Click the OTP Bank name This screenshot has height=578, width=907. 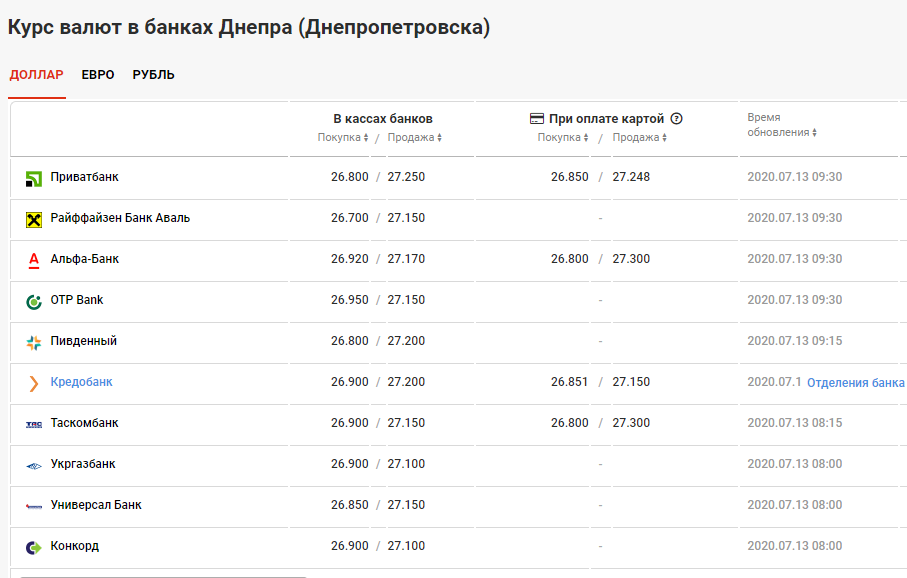[x=77, y=300]
